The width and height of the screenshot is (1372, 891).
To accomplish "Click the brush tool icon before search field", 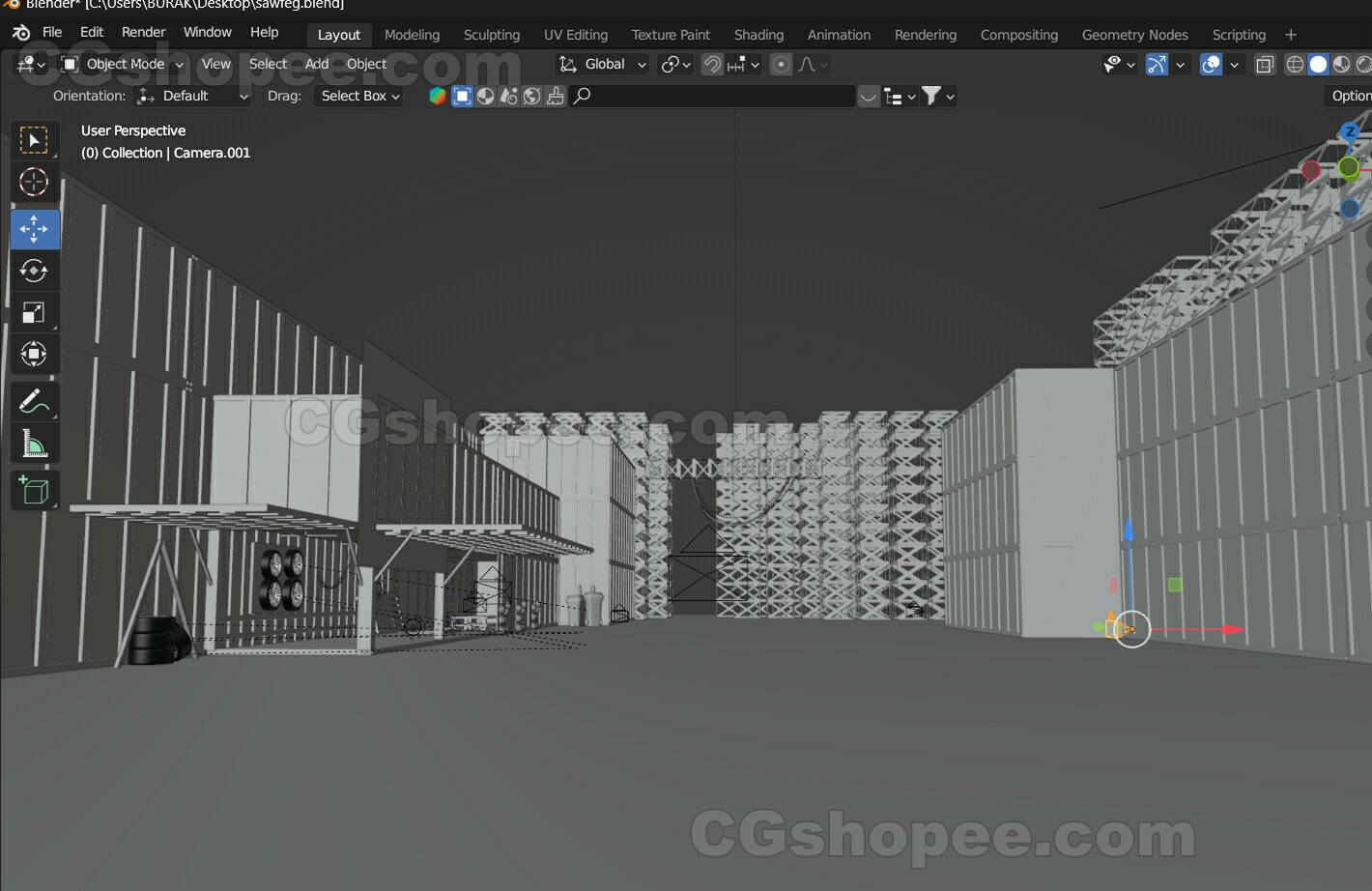I will (x=555, y=96).
